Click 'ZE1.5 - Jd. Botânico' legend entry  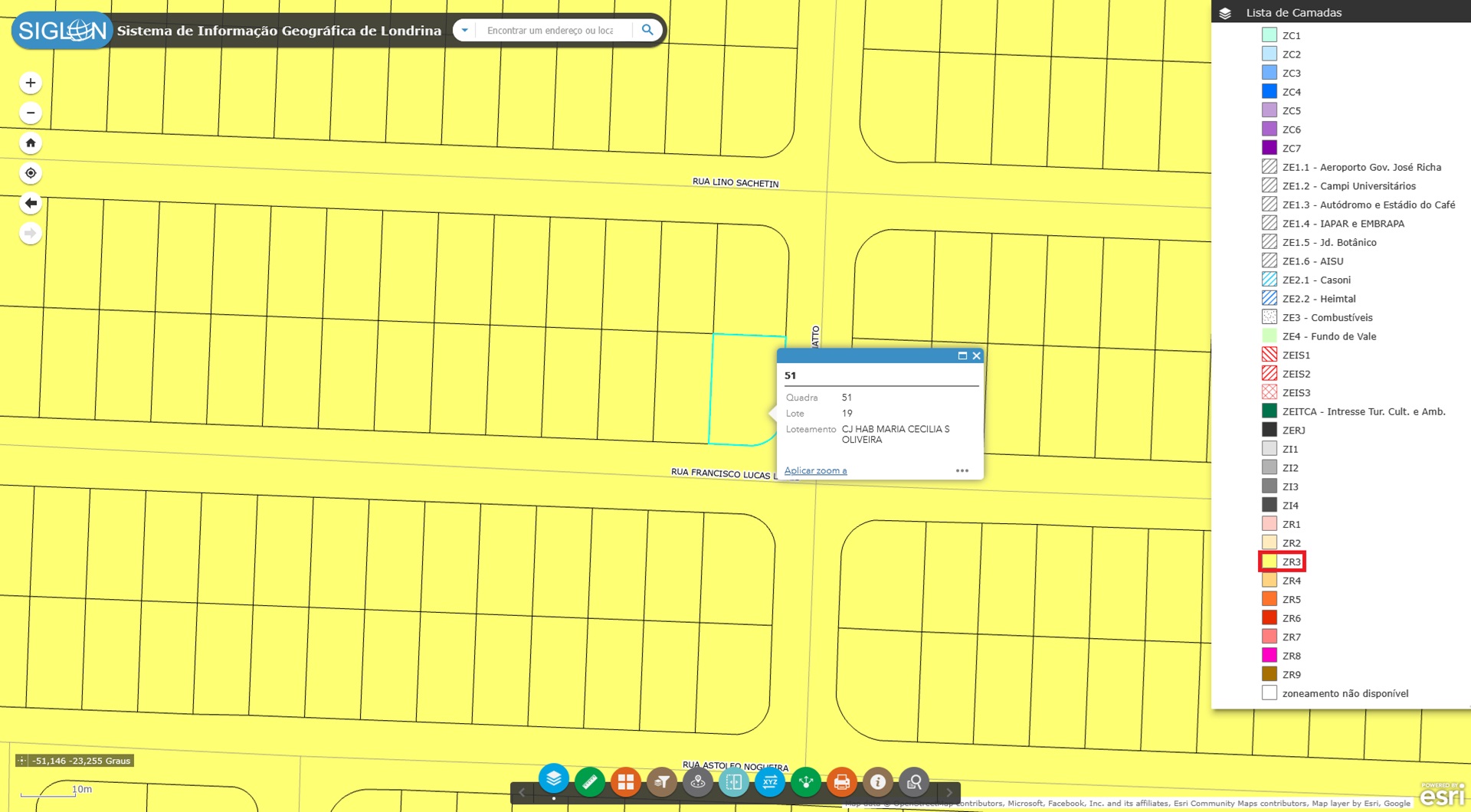[1329, 242]
